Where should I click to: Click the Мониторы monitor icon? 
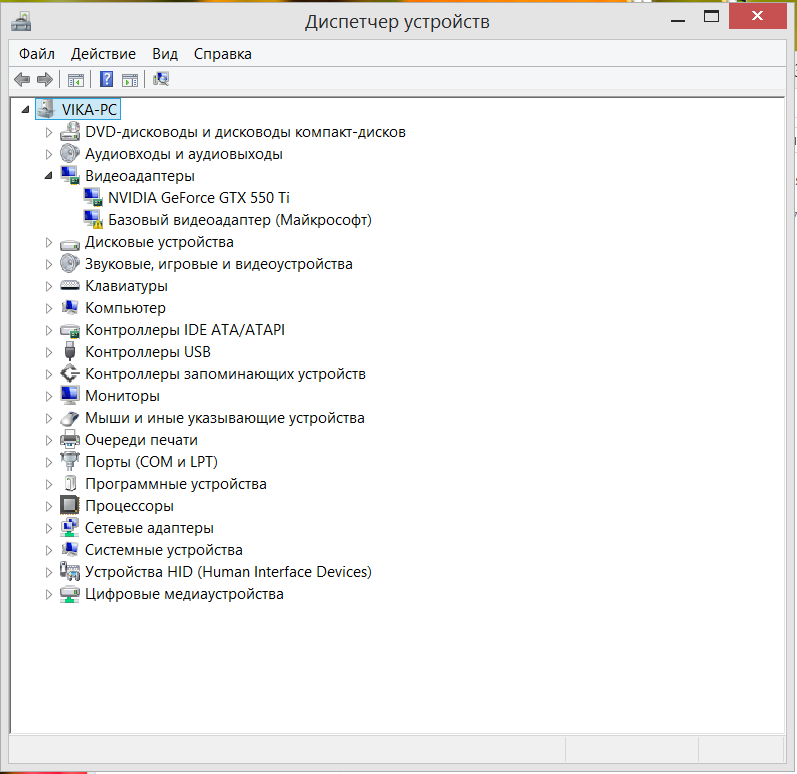point(70,395)
